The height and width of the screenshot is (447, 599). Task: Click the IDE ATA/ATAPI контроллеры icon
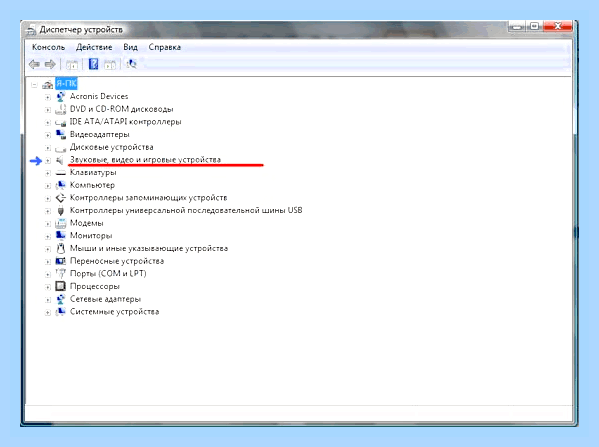coord(60,122)
